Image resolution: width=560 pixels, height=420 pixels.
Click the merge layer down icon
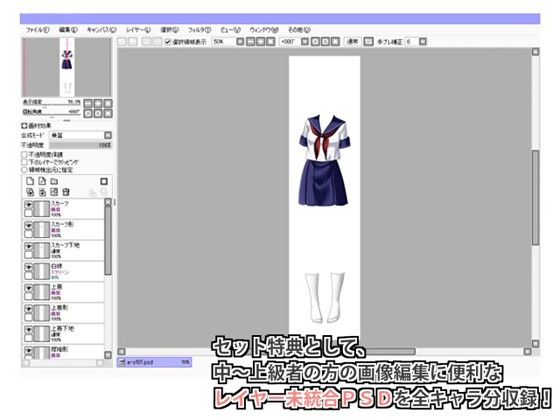click(42, 192)
